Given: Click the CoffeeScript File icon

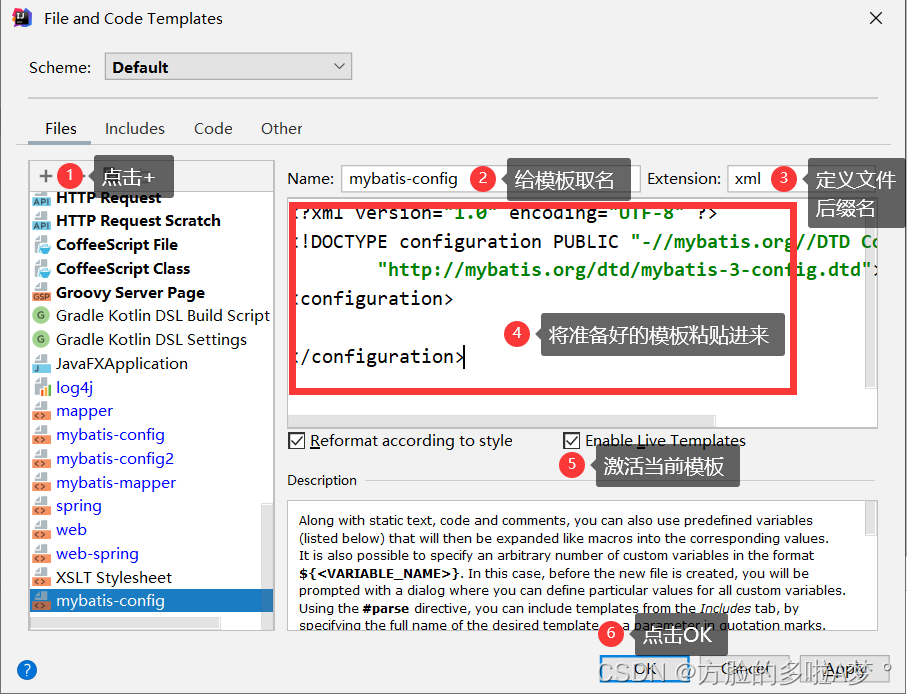Looking at the screenshot, I should [x=42, y=245].
